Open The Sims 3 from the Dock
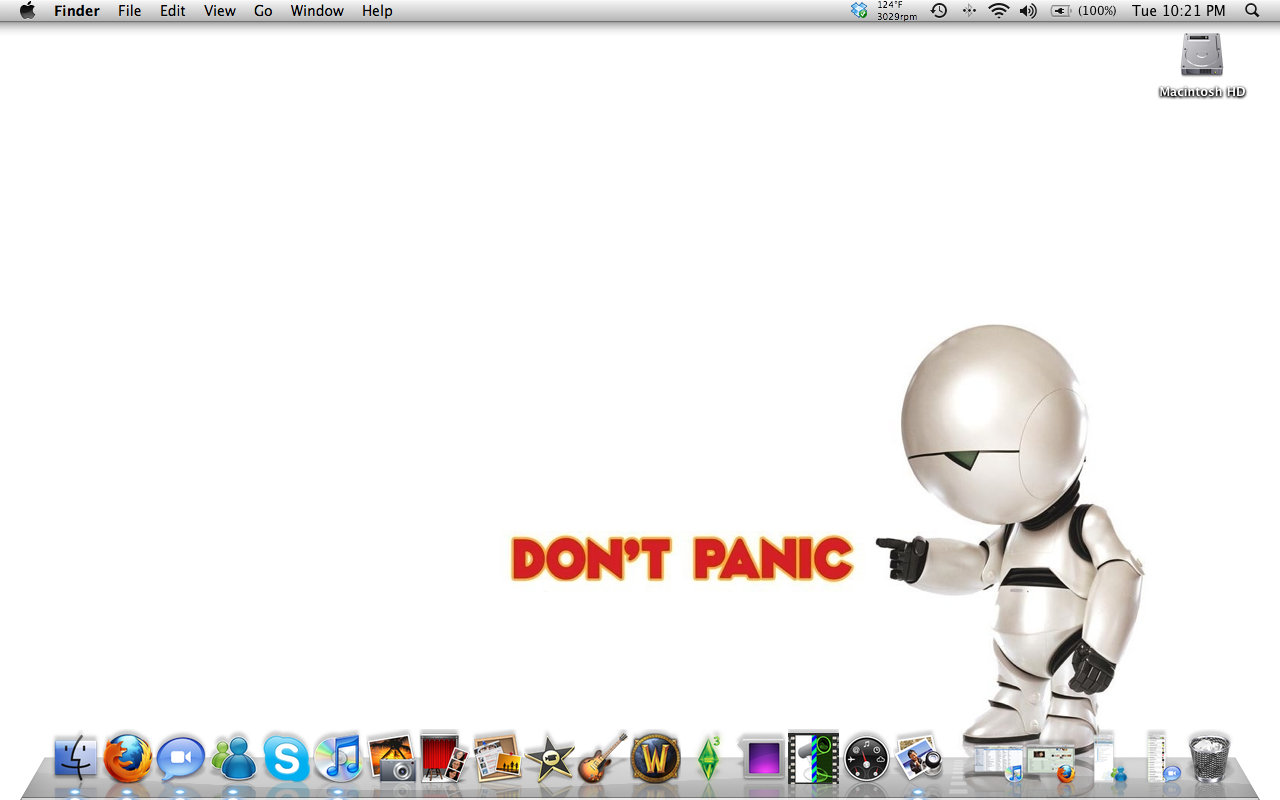The image size is (1280, 800). 709,758
